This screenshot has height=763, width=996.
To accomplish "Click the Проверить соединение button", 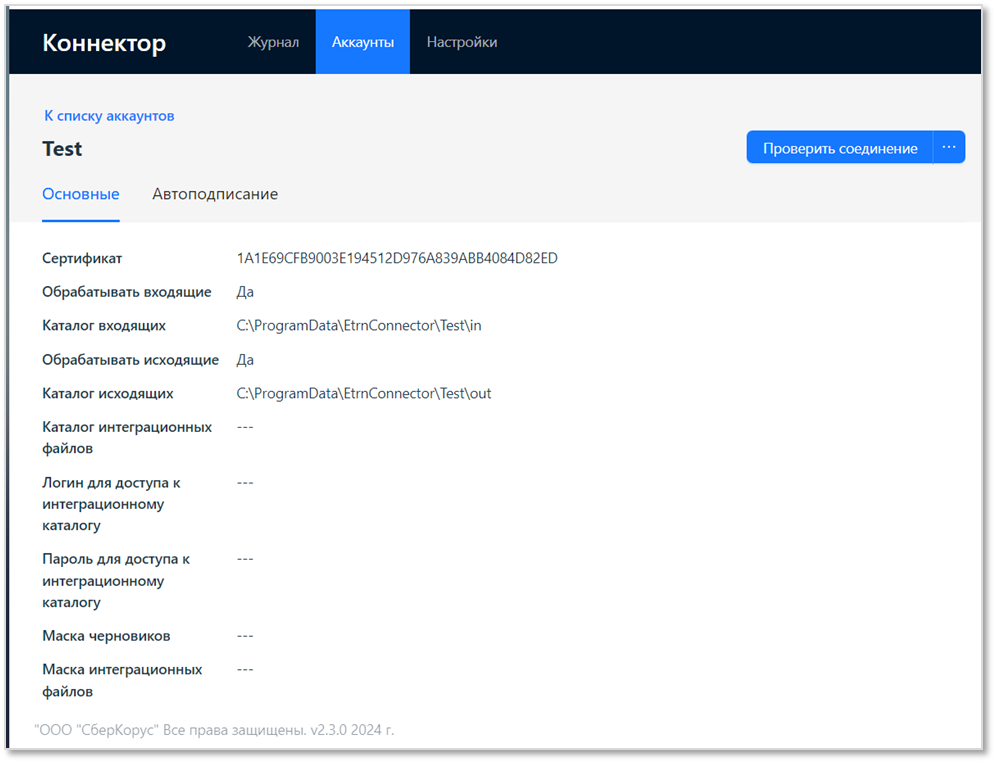I will (840, 147).
